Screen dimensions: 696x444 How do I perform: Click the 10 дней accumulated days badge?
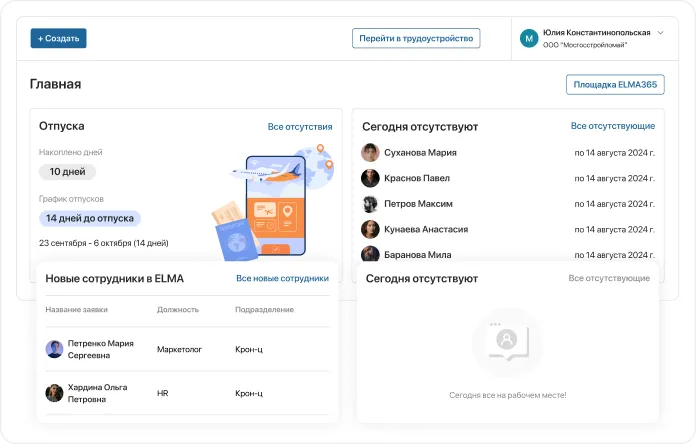[x=67, y=172]
